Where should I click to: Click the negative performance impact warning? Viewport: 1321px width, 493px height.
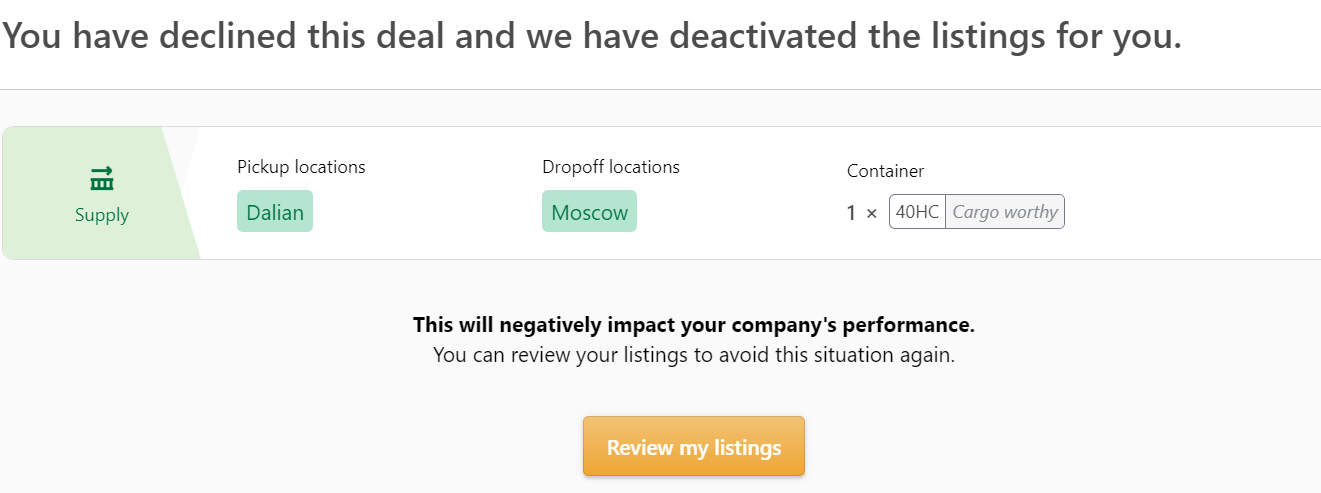point(694,325)
